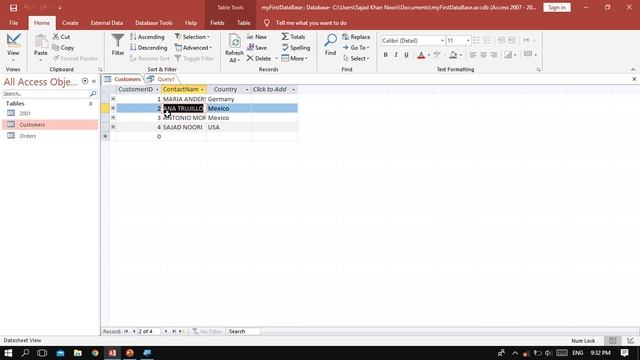
Task: Apply Bold formatting
Action: (x=385, y=55)
